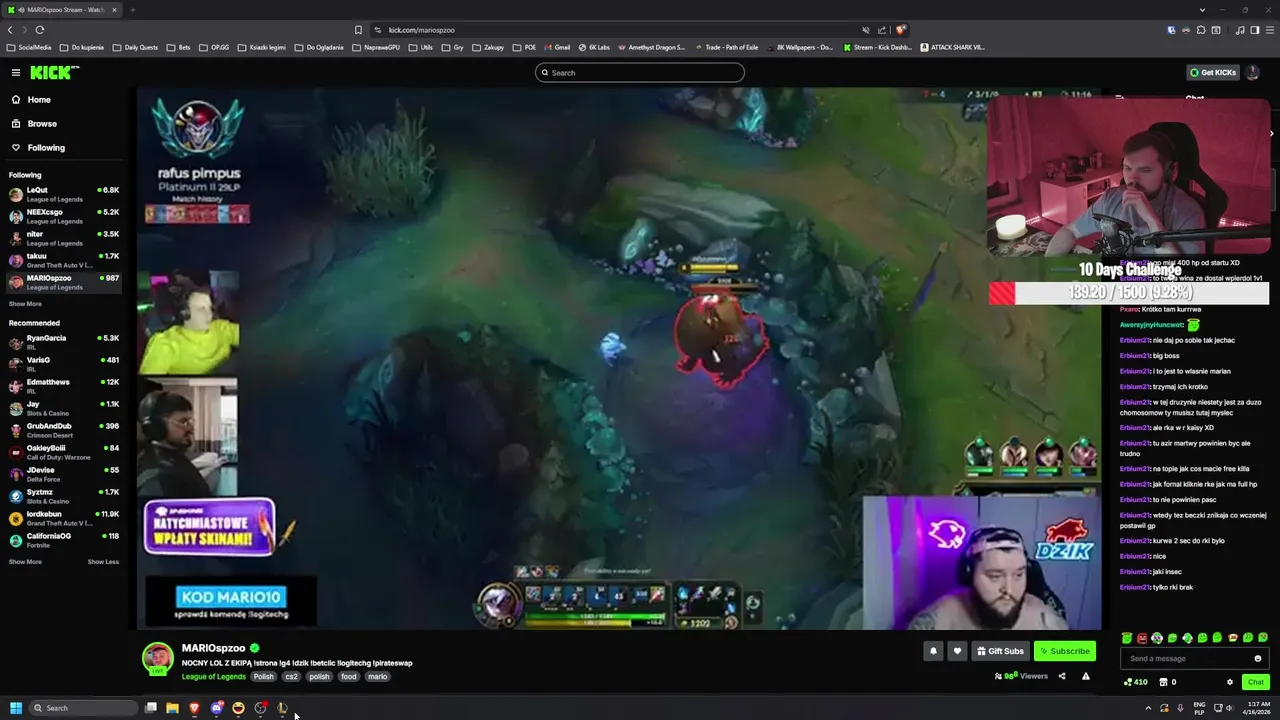Open the League of Legends category link
1280x720 pixels.
tap(214, 677)
